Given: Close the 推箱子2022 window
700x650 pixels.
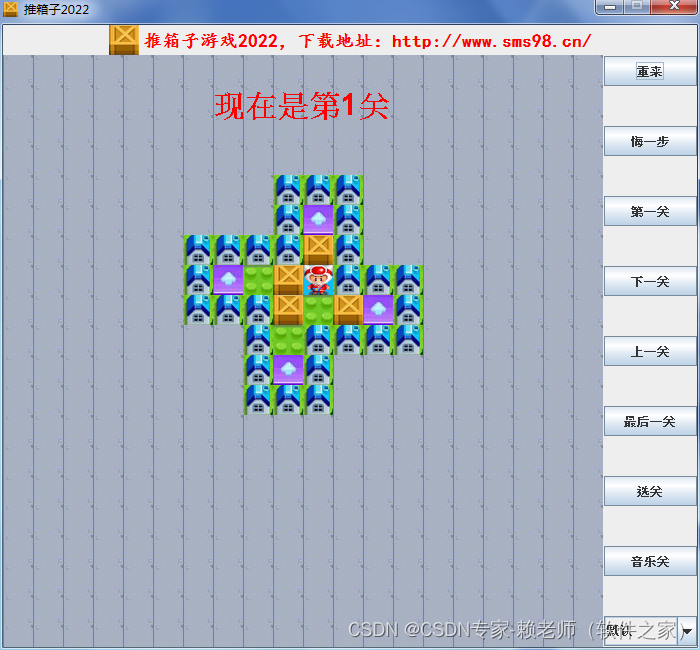Looking at the screenshot, I should click(x=674, y=6).
